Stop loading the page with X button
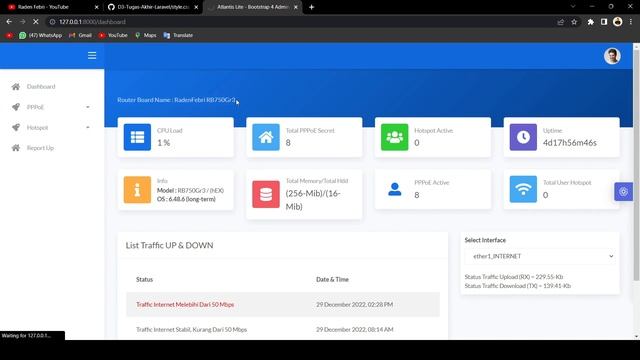 pos(36,22)
